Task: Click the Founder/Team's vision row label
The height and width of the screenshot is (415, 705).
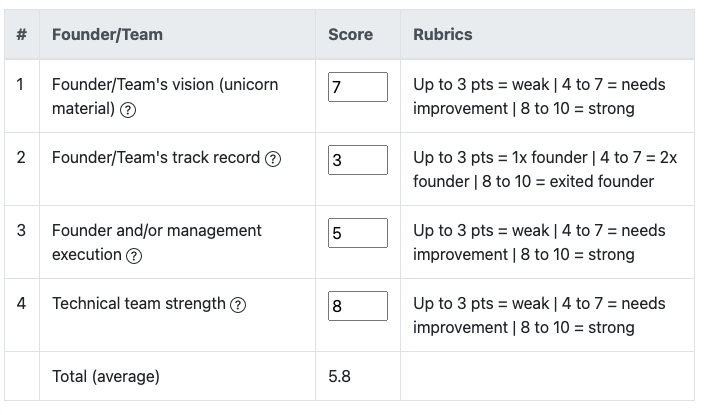Action: coord(164,85)
